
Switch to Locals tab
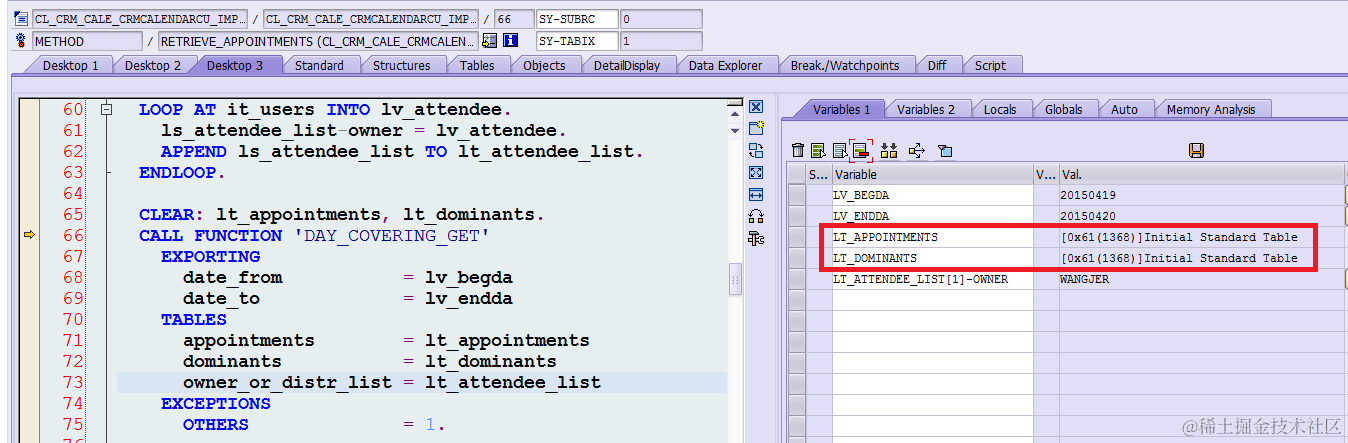(x=1000, y=109)
